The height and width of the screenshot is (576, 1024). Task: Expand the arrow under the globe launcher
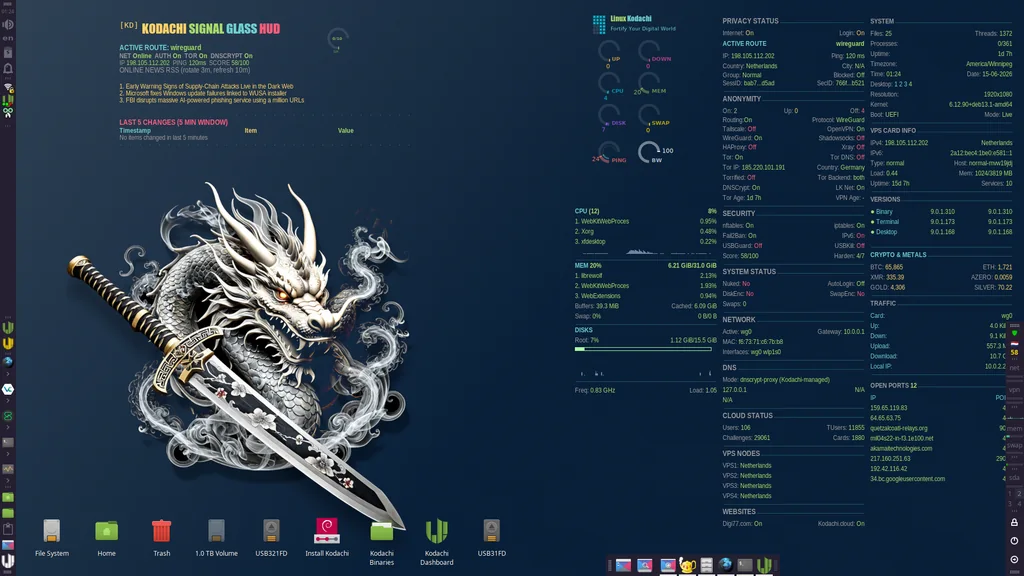8,374
